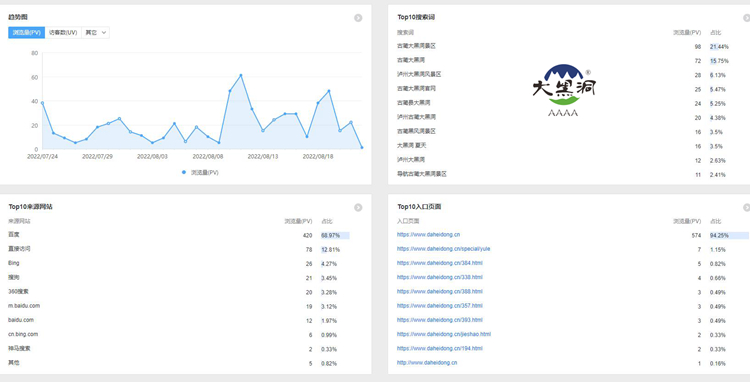Viewport: 750px width, 382px height.
Task: Expand the 其它 dropdown on the trend chart
Action: [96, 33]
